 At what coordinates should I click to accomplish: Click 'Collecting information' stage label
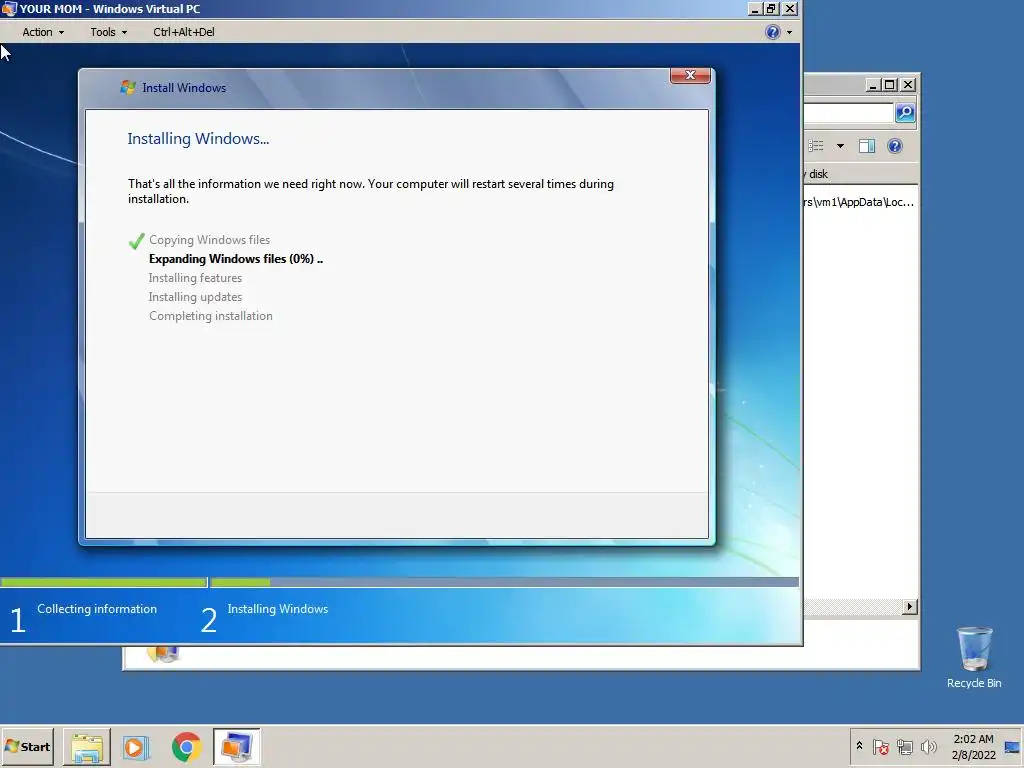click(97, 609)
